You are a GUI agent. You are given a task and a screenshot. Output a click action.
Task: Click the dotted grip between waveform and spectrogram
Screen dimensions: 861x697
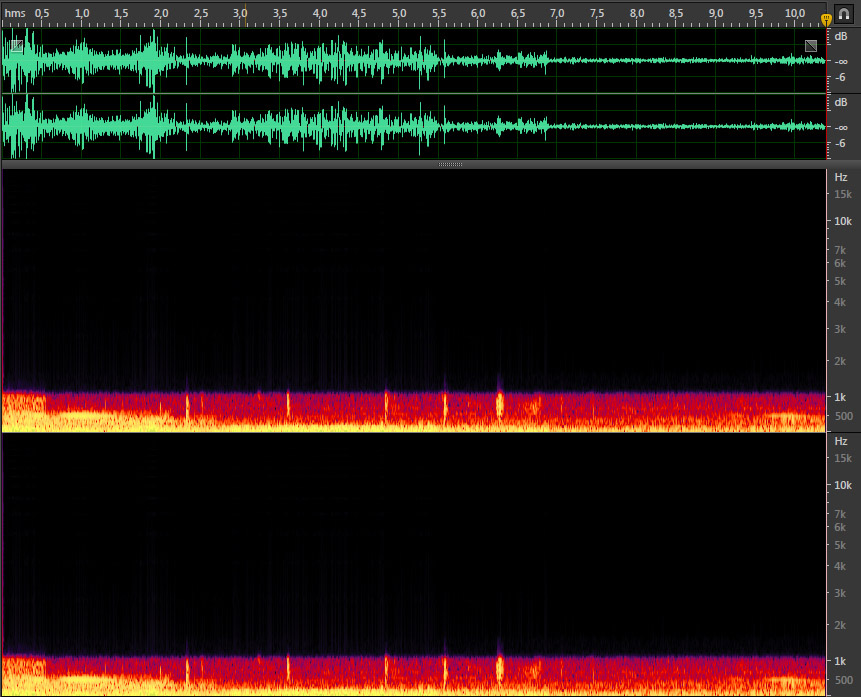coord(450,164)
